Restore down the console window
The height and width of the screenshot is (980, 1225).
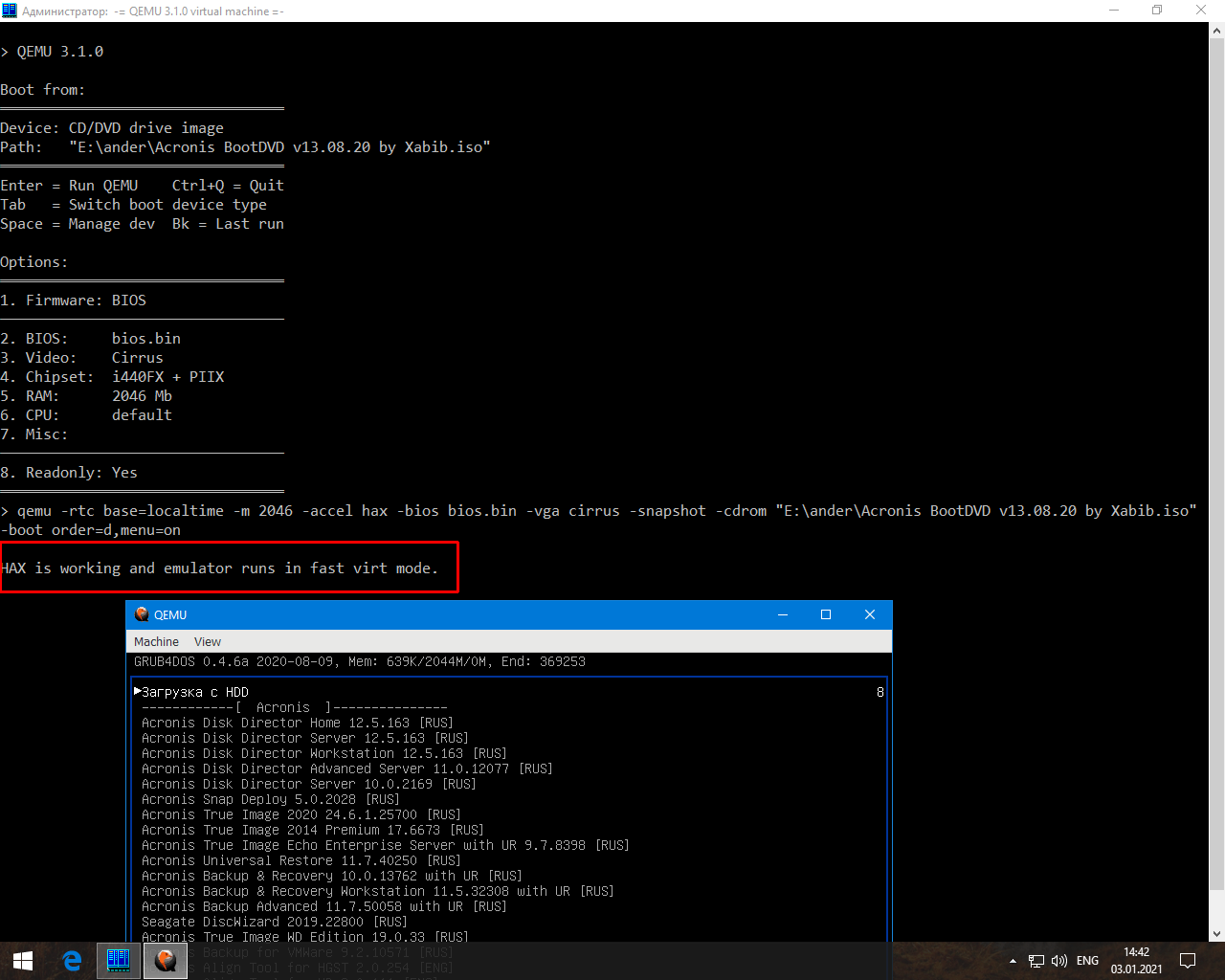tap(1157, 11)
